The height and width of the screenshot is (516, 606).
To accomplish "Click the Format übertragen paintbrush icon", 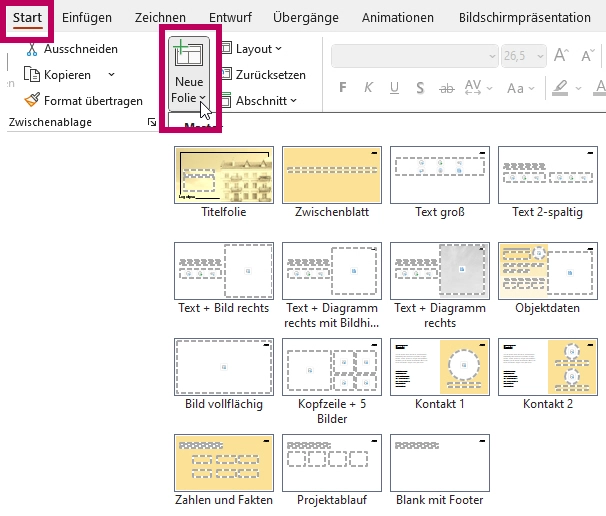I will click(x=32, y=100).
